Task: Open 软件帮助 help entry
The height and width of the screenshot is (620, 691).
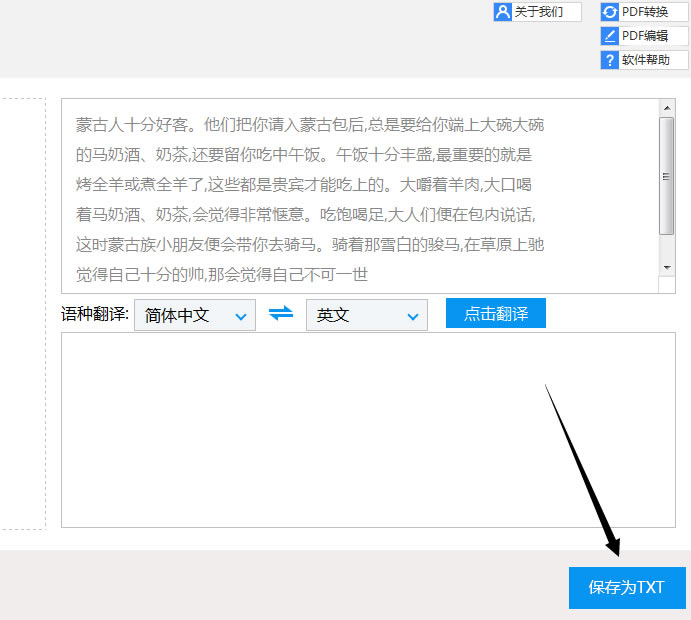Action: point(644,60)
